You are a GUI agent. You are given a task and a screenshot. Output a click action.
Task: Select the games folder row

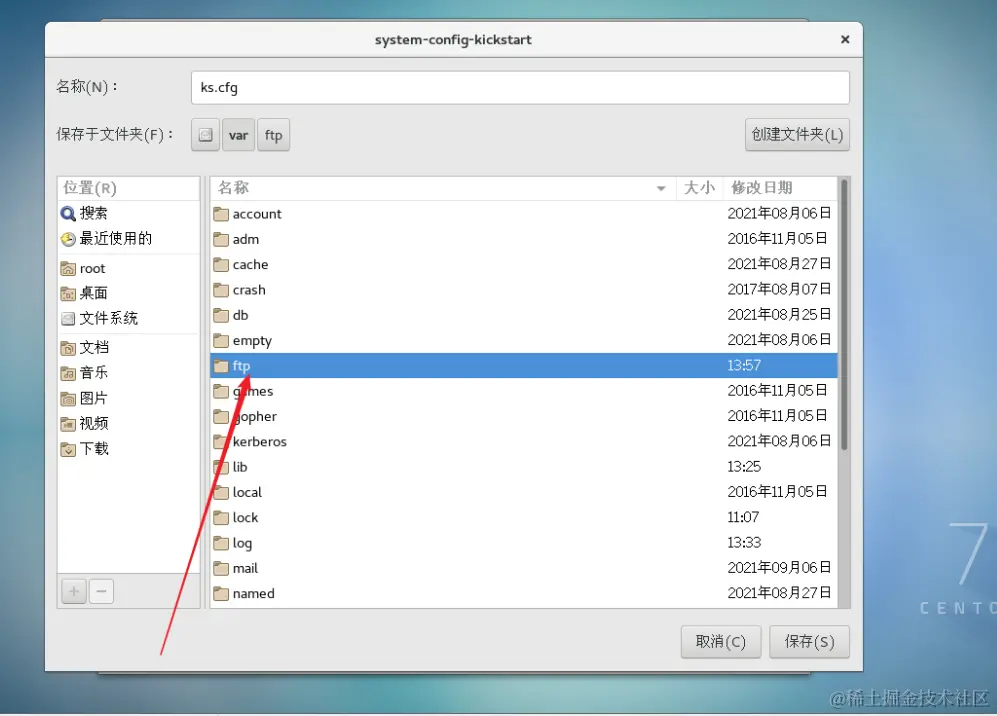pos(524,391)
